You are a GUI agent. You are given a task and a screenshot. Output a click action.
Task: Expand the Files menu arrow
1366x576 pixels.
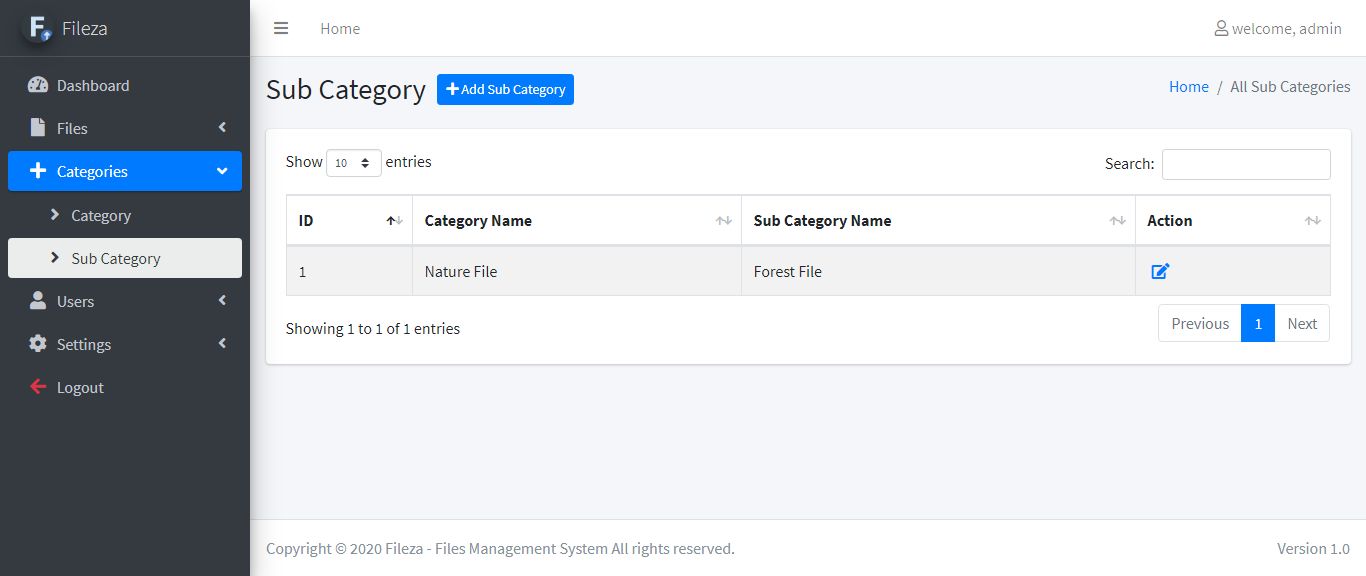[222, 128]
